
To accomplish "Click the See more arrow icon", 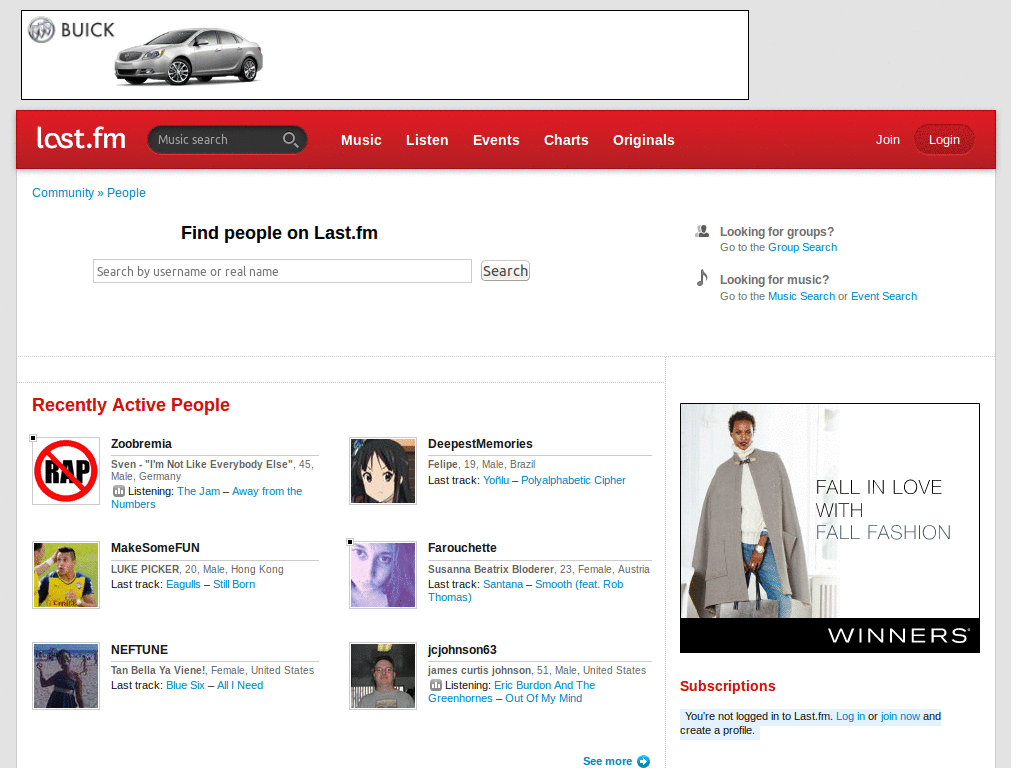I will pyautogui.click(x=643, y=761).
